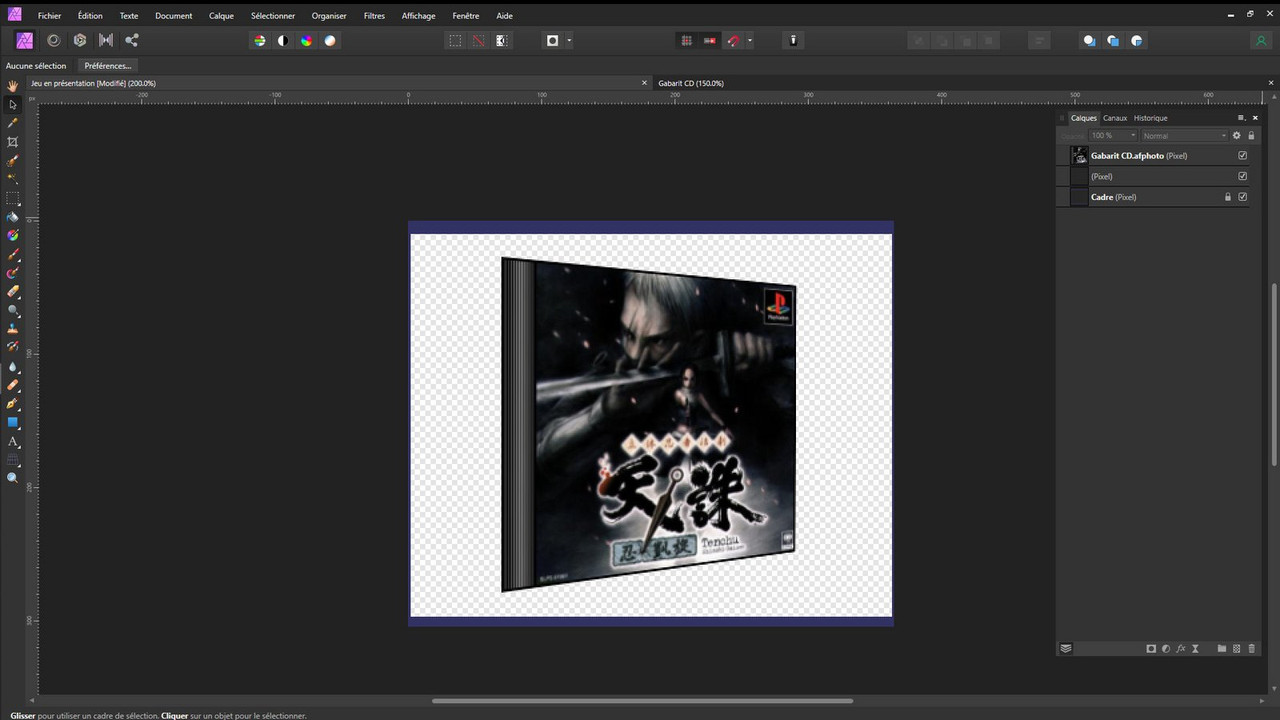Toggle snapping magnet
This screenshot has width=1280, height=720.
pos(733,41)
